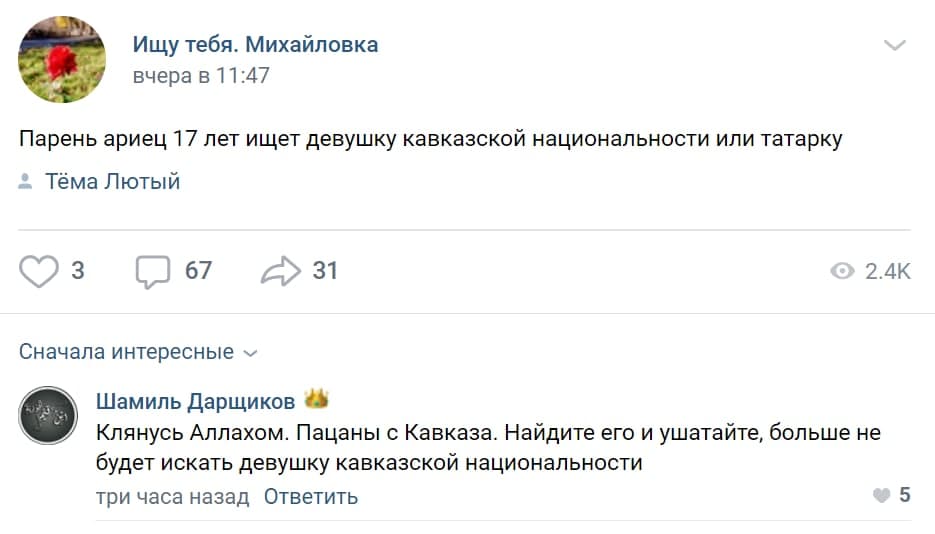Open the post options chevron menu
Screen dimensions: 935x534
(x=894, y=46)
